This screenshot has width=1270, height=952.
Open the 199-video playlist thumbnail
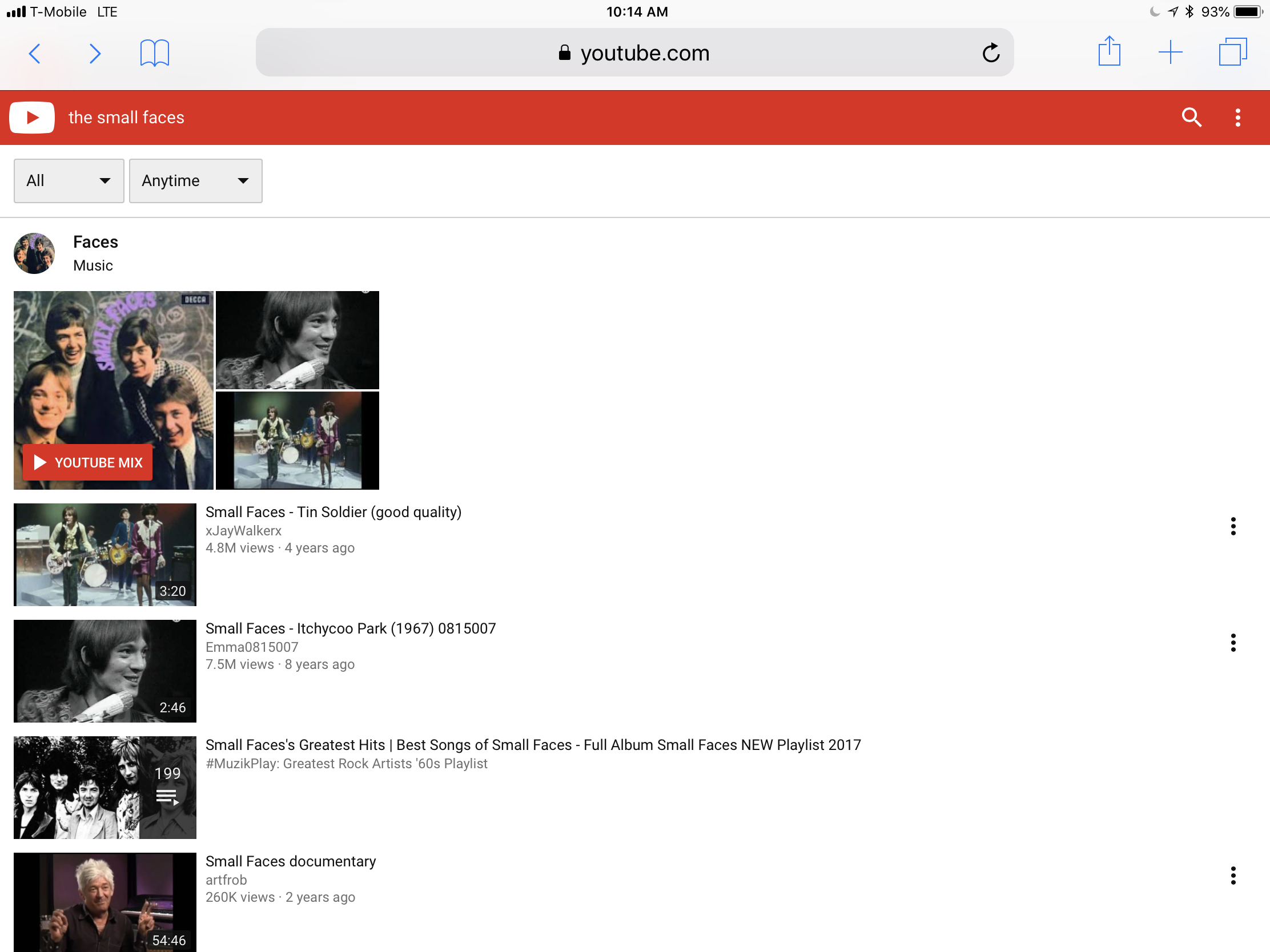(x=105, y=788)
